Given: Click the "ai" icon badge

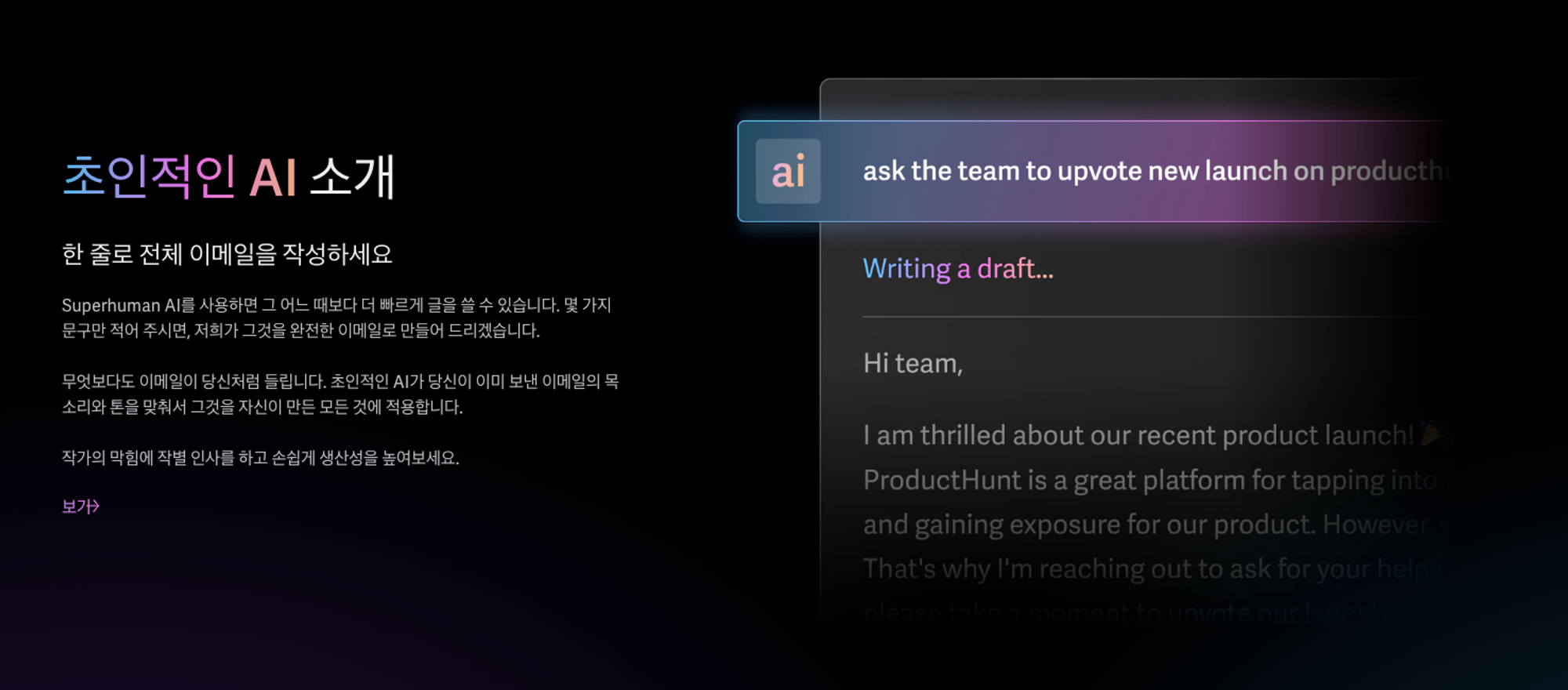Looking at the screenshot, I should (x=788, y=171).
